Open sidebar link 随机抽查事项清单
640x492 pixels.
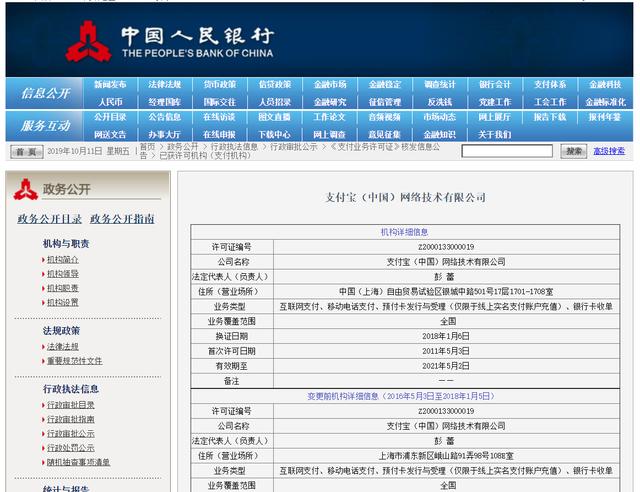pyautogui.click(x=78, y=462)
